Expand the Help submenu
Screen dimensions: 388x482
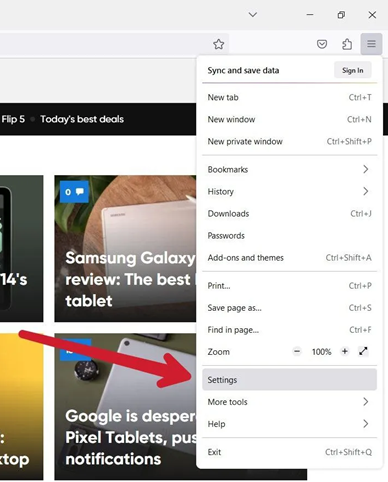click(289, 424)
